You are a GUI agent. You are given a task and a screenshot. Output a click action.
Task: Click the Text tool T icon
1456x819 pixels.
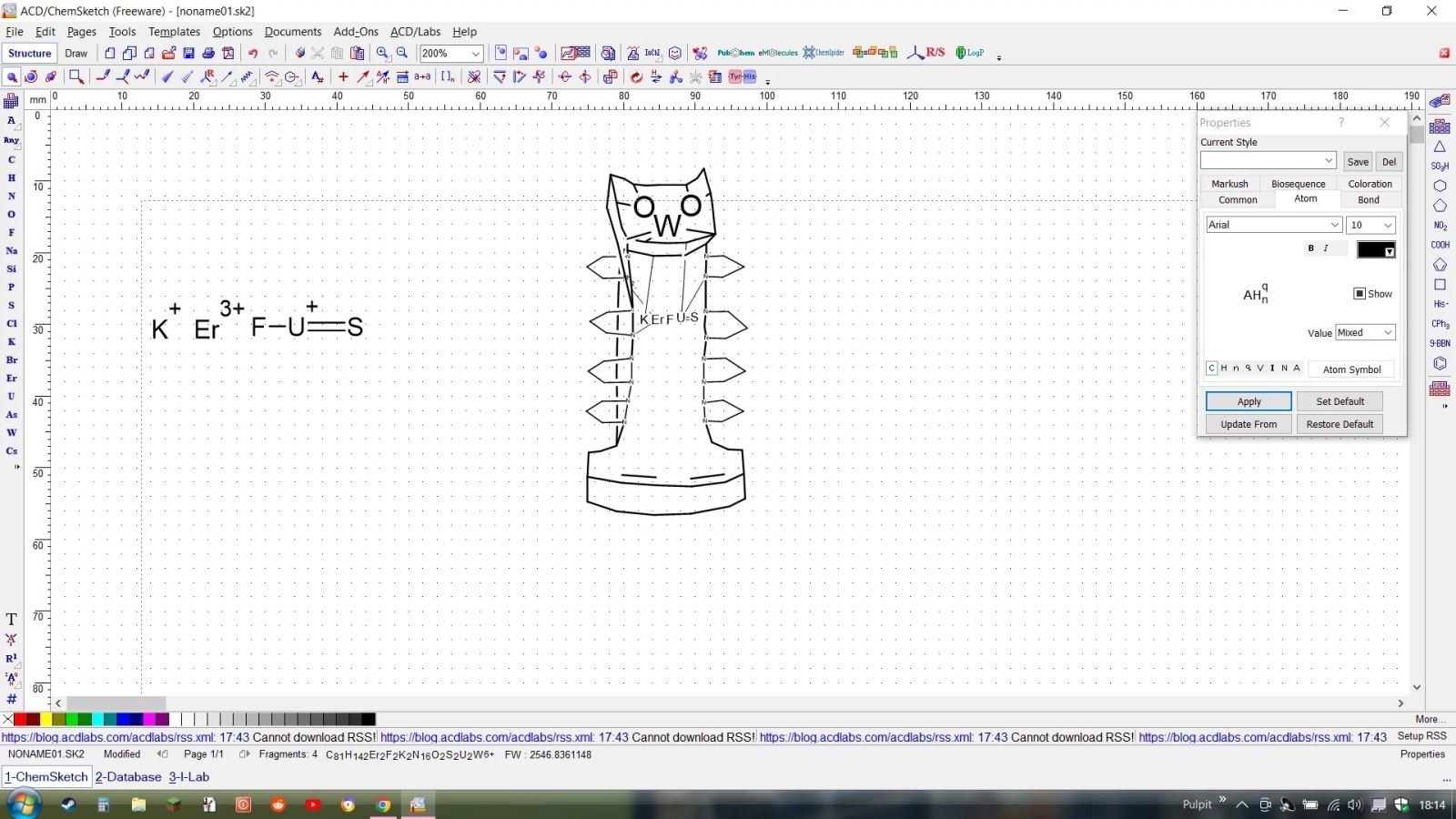[x=12, y=619]
